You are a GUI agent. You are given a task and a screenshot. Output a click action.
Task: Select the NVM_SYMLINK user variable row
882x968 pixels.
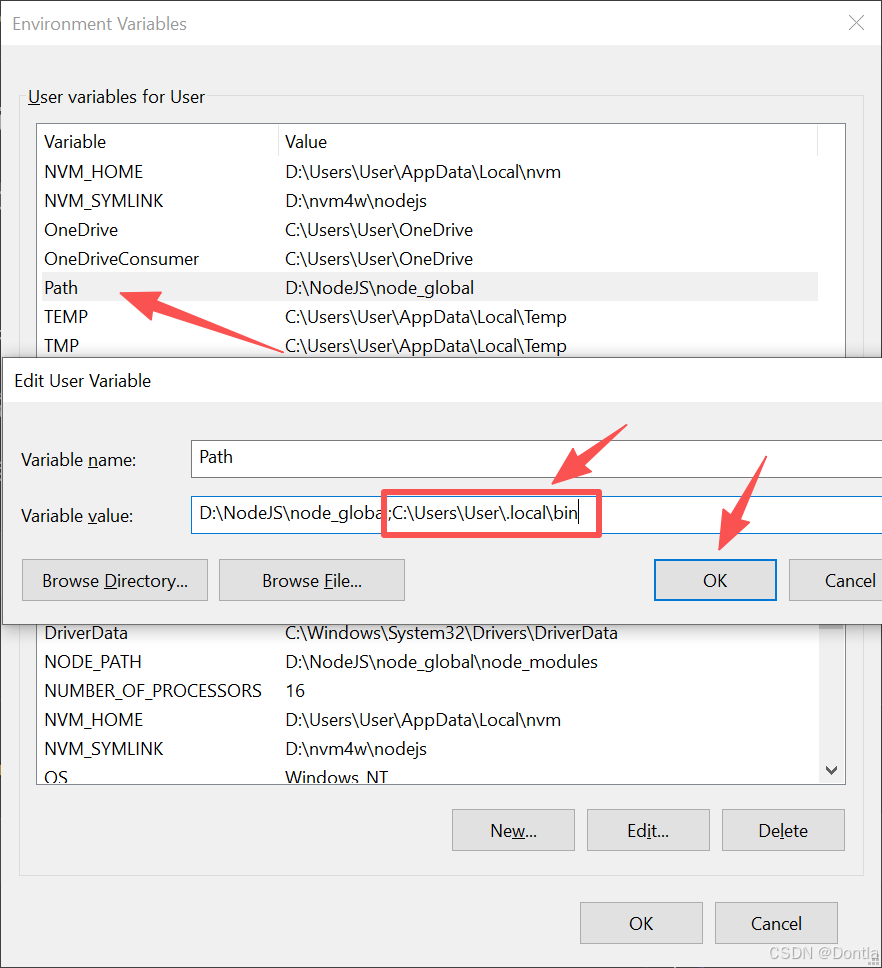430,201
